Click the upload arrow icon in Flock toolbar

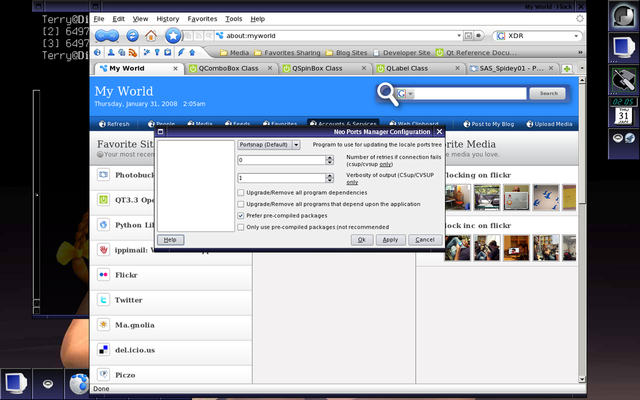[192, 52]
